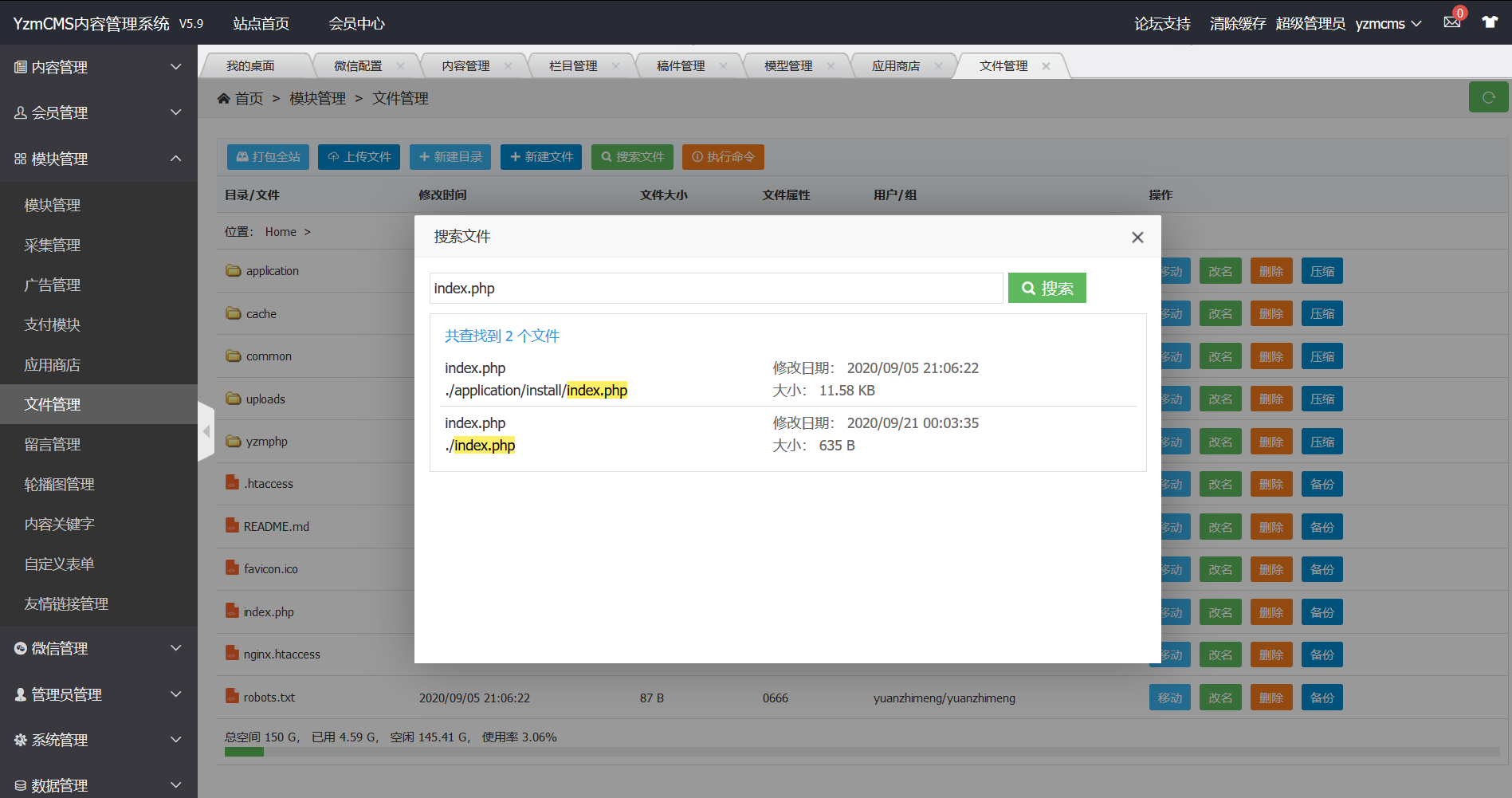Click the application folder icon
This screenshot has height=798, width=1512.
point(233,271)
